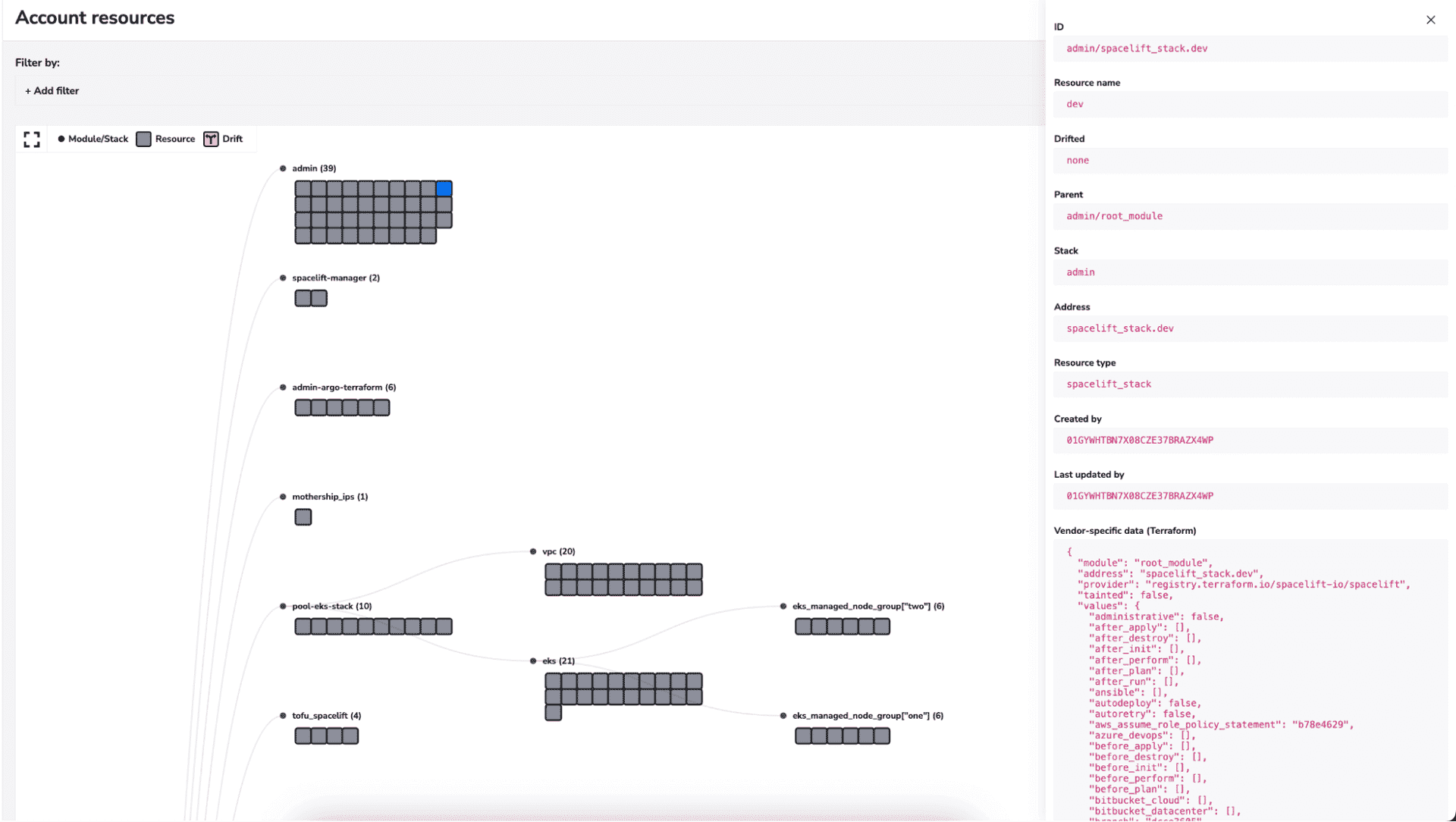1456x822 pixels.
Task: Click the Last updated by ID value
Action: click(1250, 496)
